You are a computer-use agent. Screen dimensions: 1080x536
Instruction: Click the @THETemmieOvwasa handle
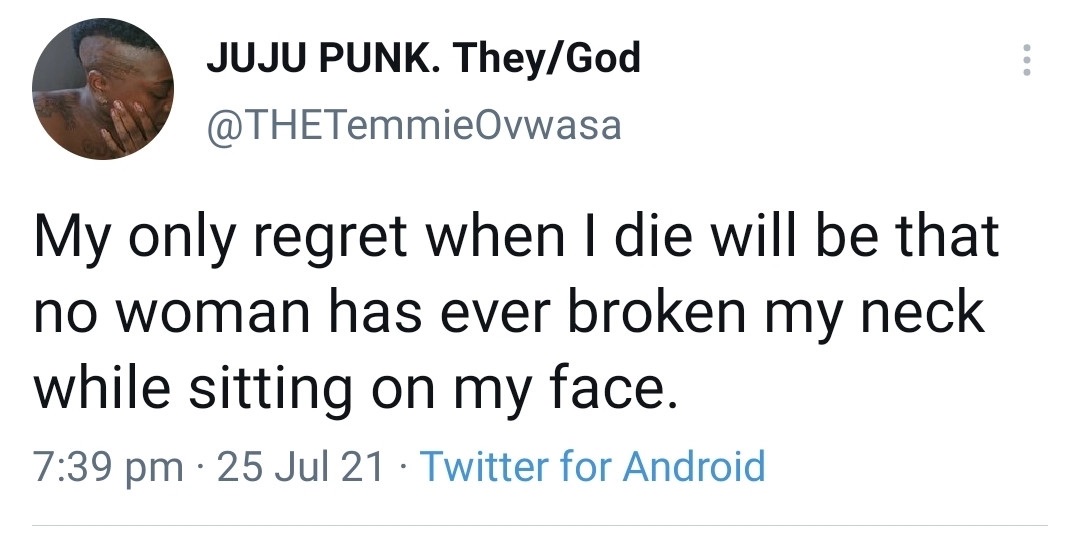point(413,125)
